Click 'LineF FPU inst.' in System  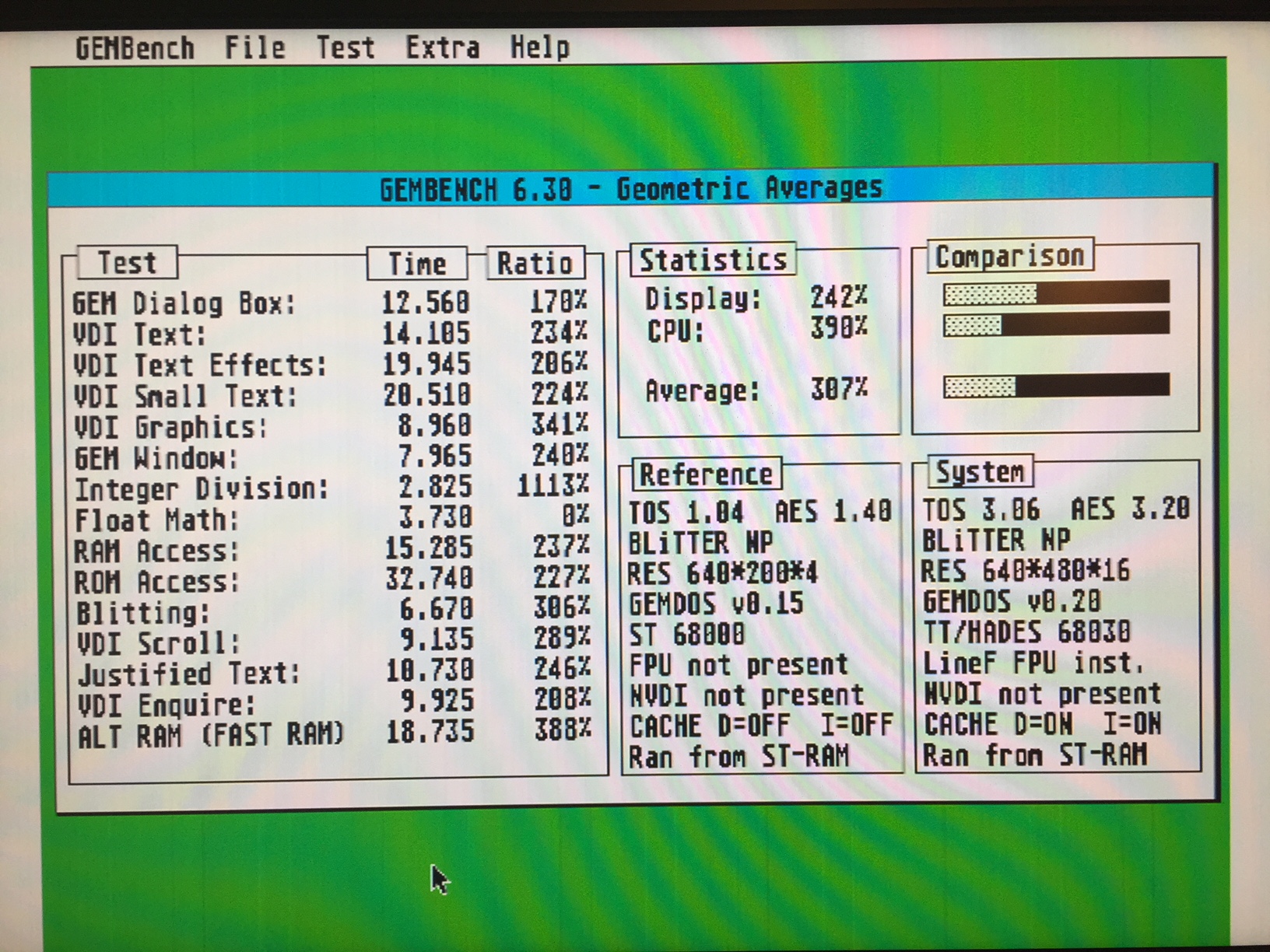pos(1033,663)
